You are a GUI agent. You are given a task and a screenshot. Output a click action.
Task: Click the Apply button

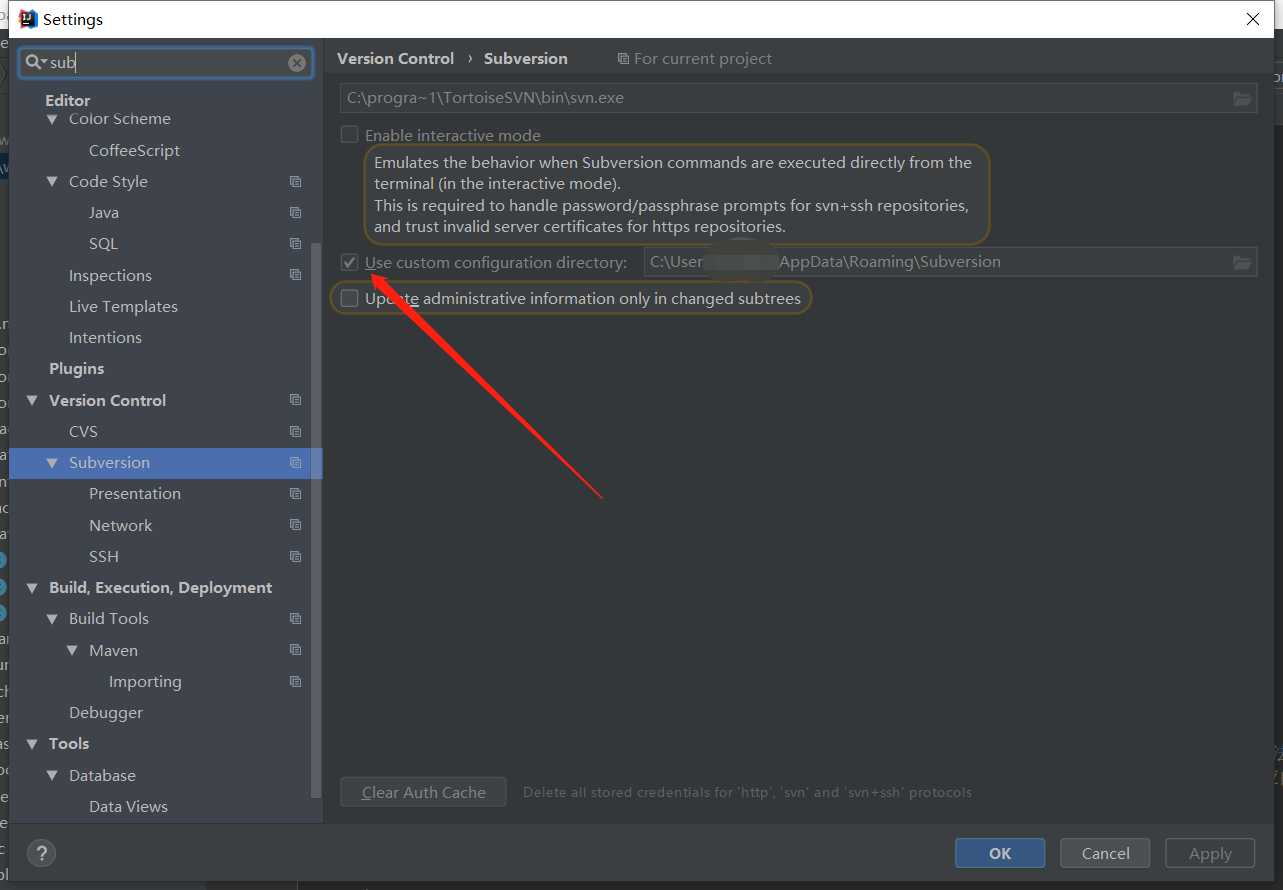click(1210, 853)
